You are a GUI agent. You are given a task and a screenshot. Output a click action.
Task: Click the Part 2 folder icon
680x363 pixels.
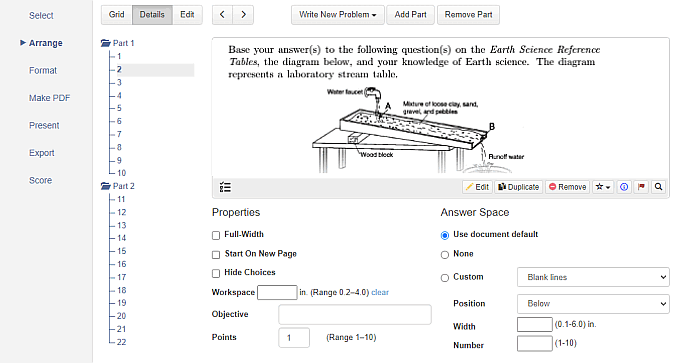105,186
